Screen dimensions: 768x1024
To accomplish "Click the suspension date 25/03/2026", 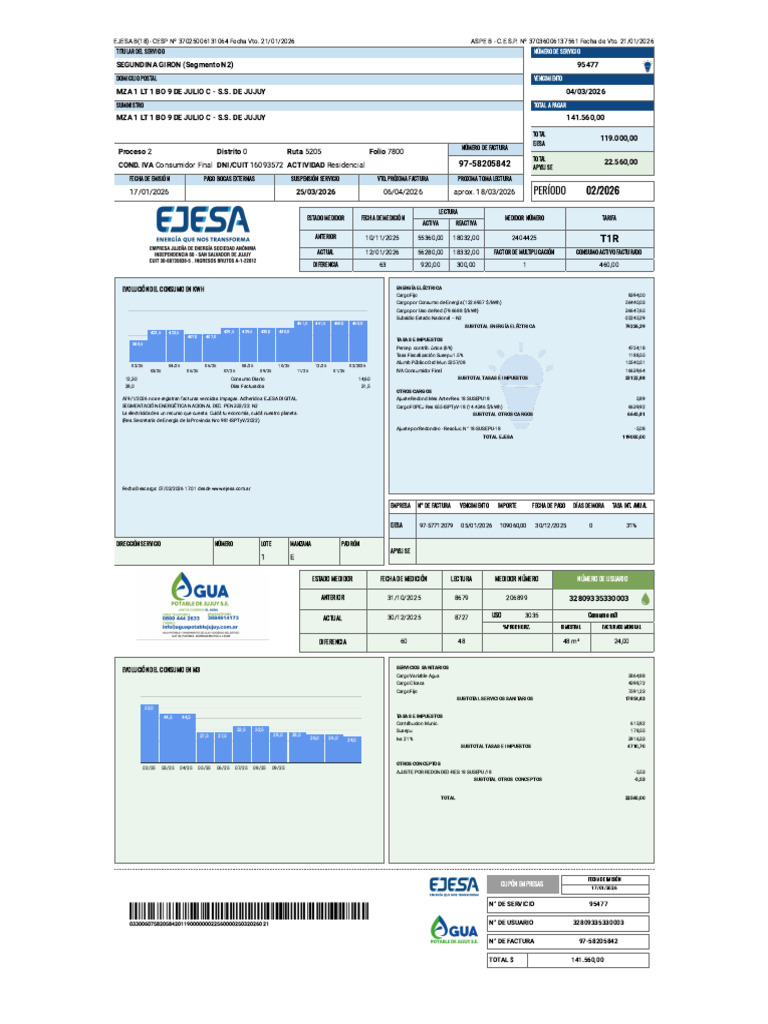I will 315,192.
